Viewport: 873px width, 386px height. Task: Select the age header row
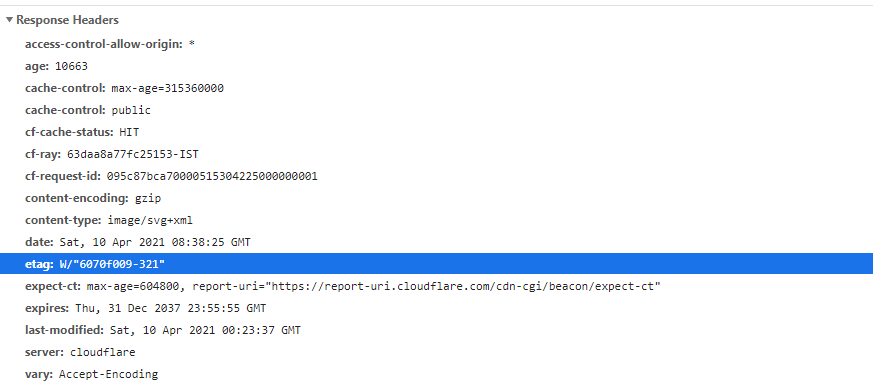point(436,66)
